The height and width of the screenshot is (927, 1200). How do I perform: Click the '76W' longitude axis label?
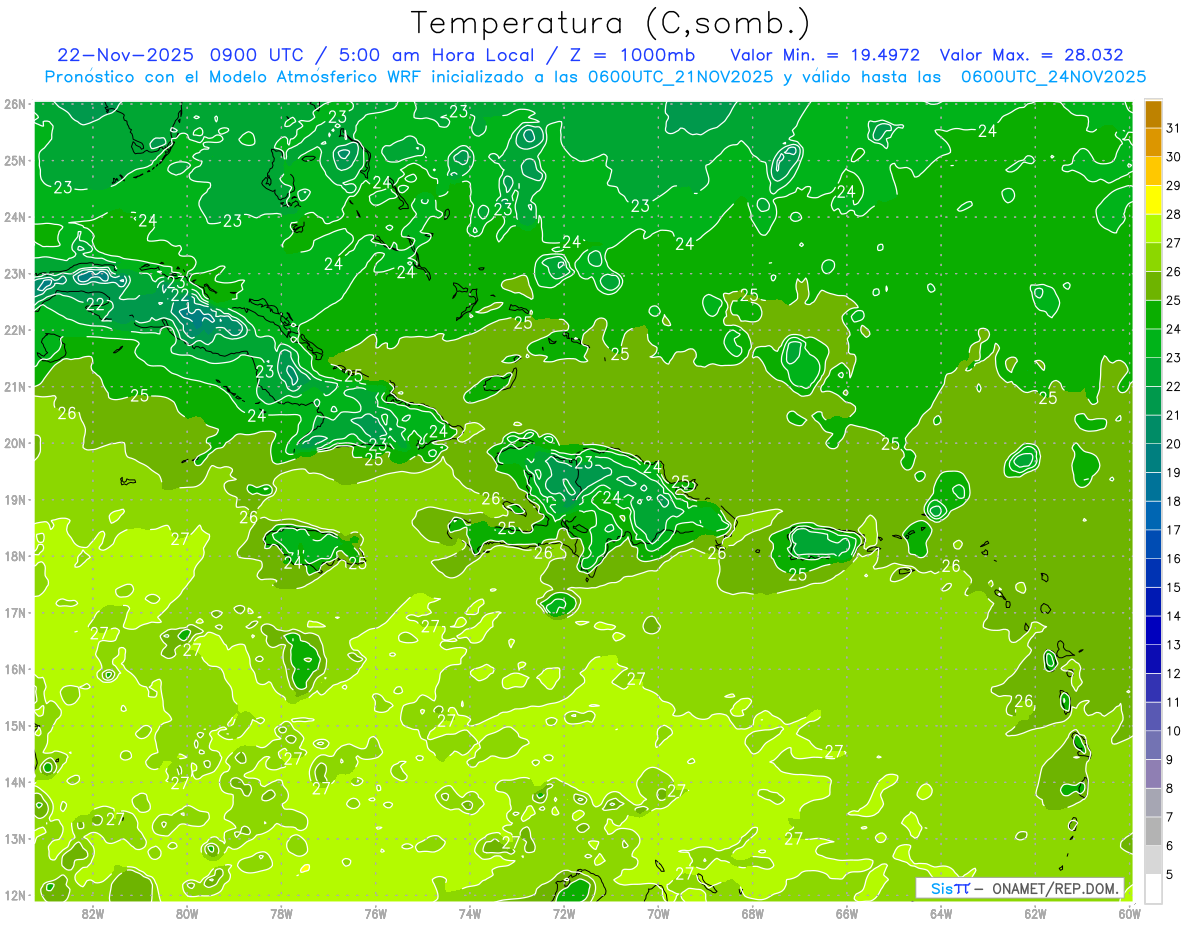click(376, 913)
